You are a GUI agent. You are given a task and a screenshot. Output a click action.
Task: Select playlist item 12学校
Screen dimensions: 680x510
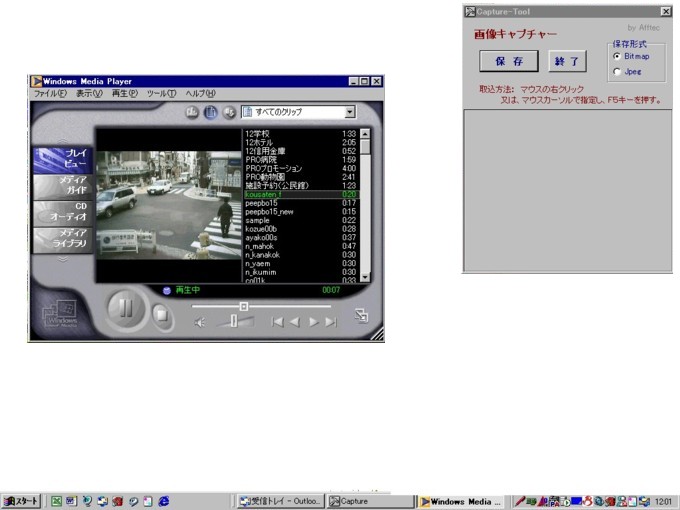(x=301, y=134)
